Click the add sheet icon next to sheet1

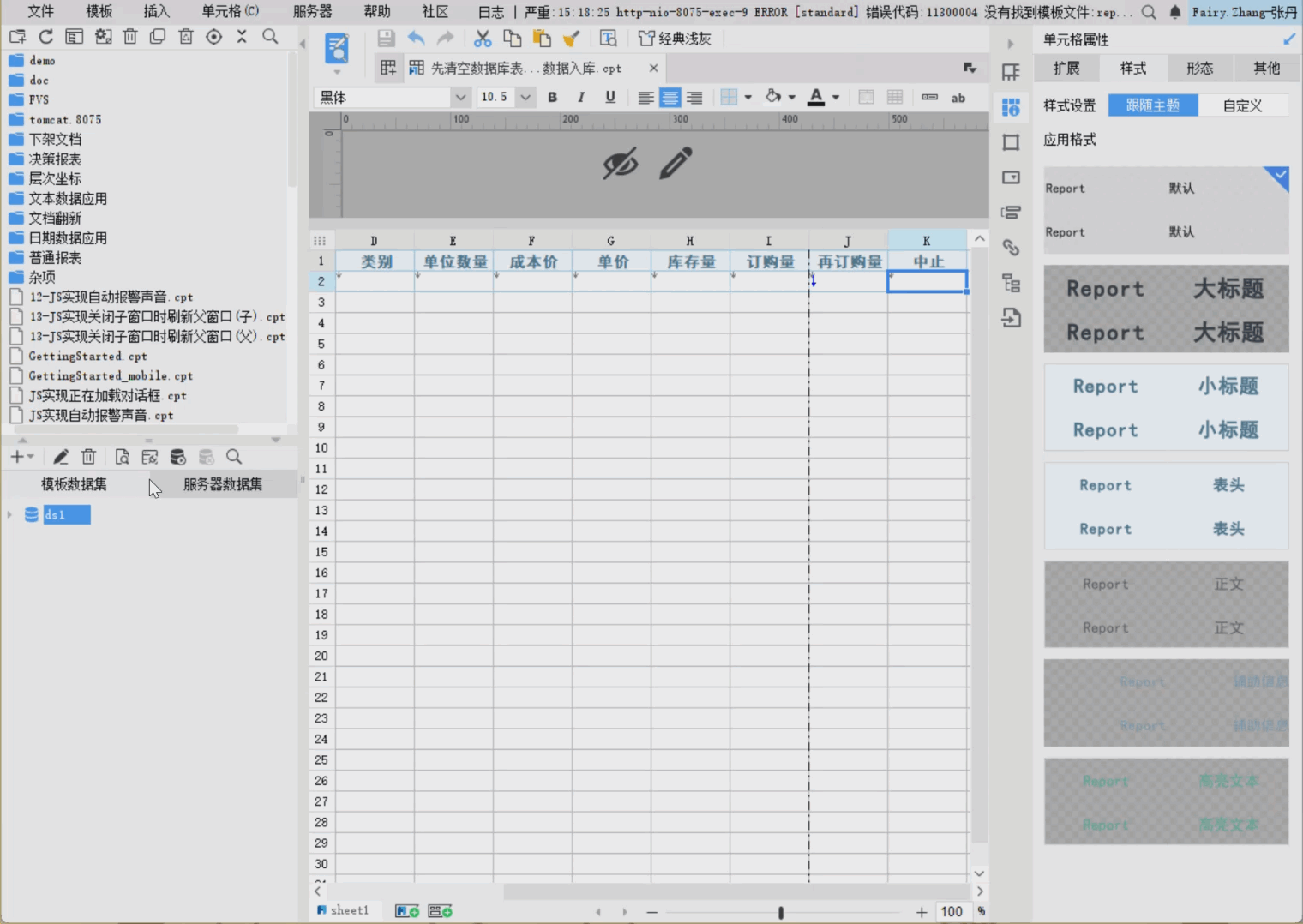coord(407,911)
